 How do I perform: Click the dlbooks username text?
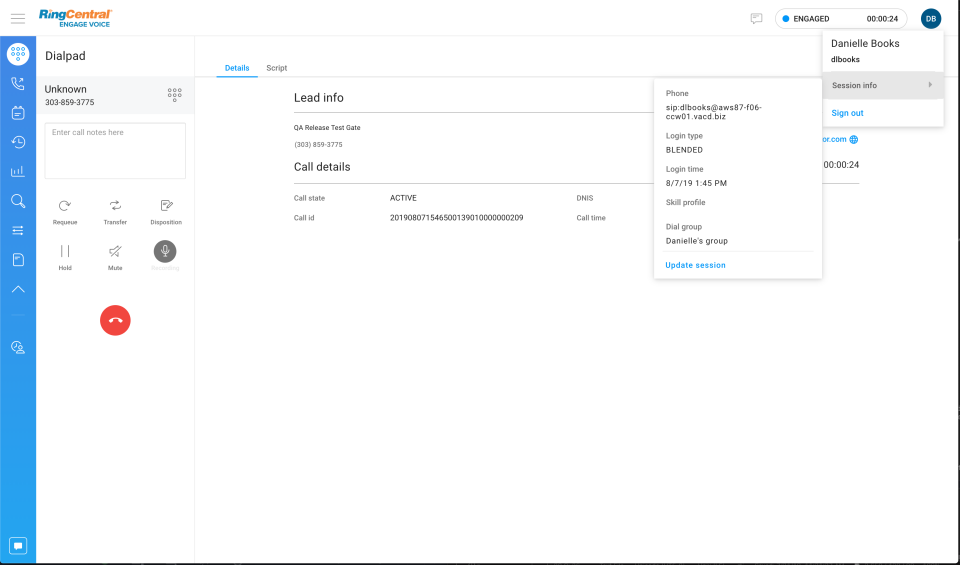(x=846, y=59)
